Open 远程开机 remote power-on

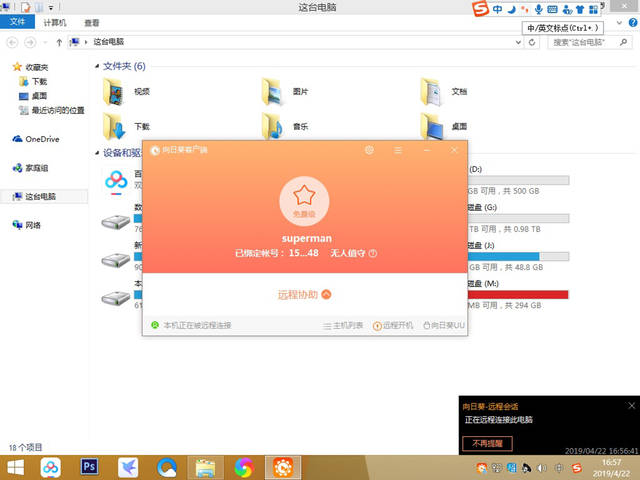[x=393, y=325]
